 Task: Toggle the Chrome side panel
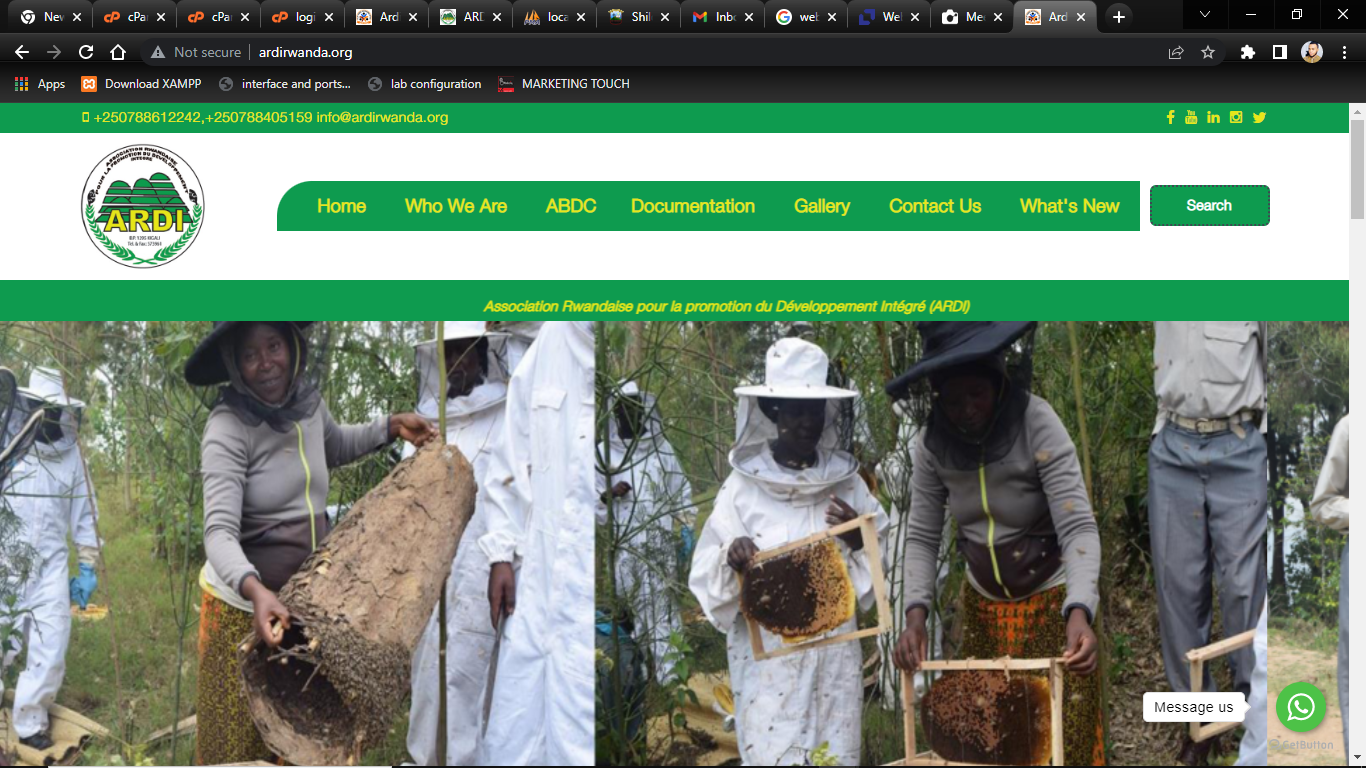[1279, 52]
